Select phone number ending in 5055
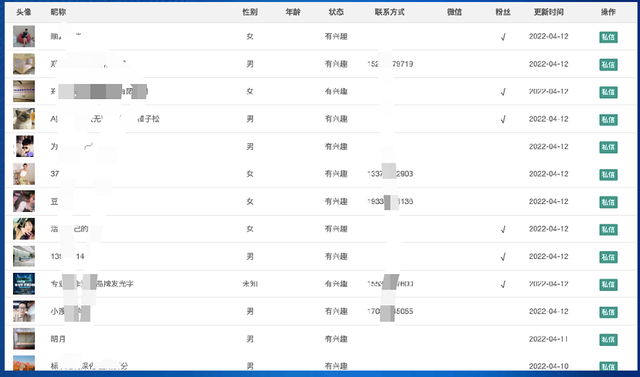The height and width of the screenshot is (377, 640). (390, 311)
